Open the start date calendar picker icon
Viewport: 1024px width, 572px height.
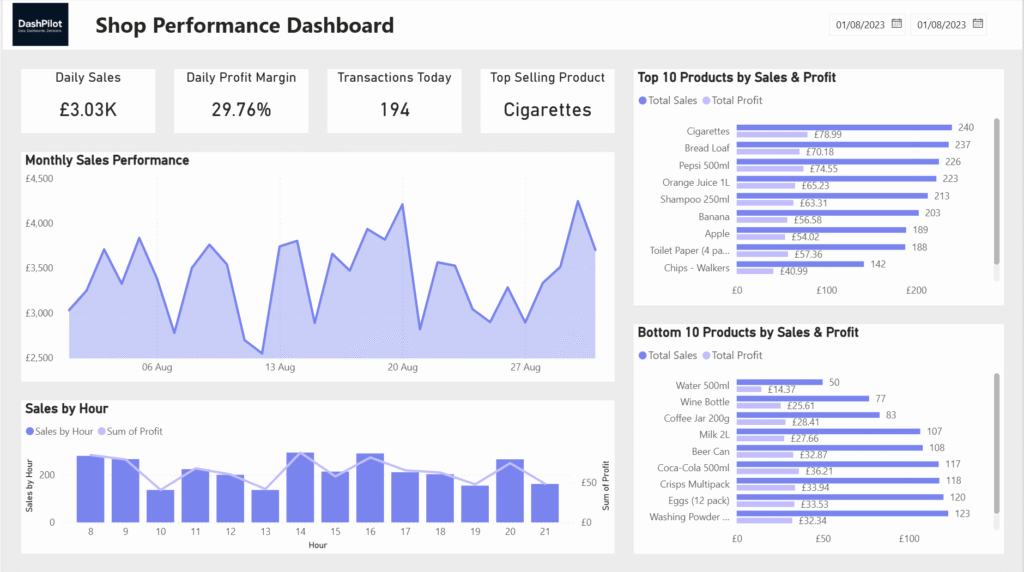coord(897,24)
